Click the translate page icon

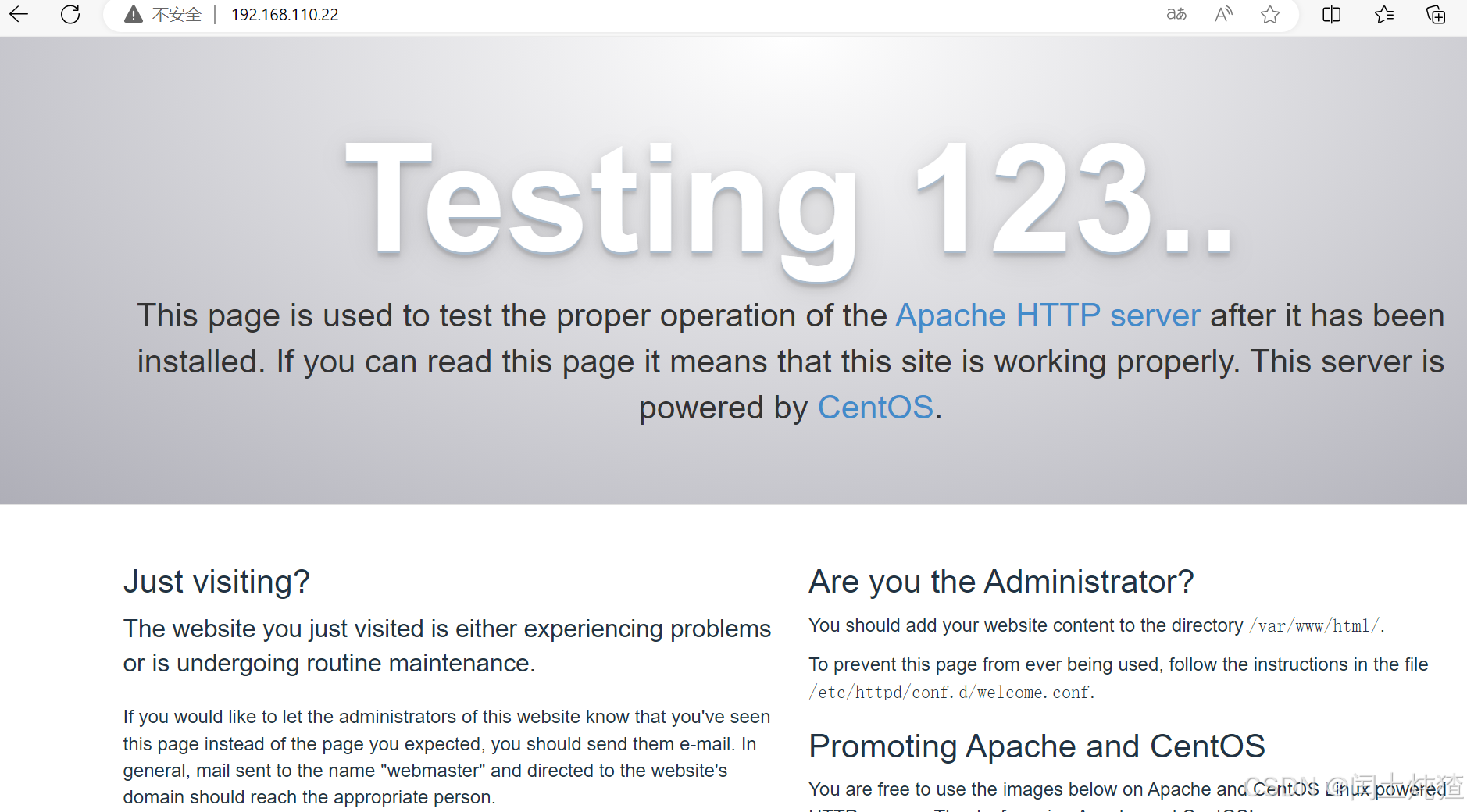tap(1176, 14)
